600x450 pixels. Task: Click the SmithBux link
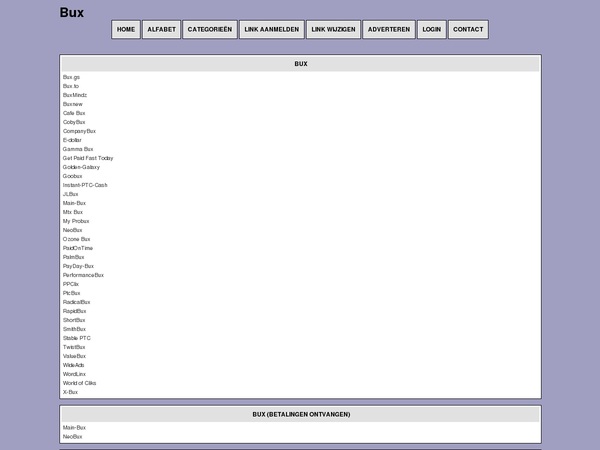(74, 329)
